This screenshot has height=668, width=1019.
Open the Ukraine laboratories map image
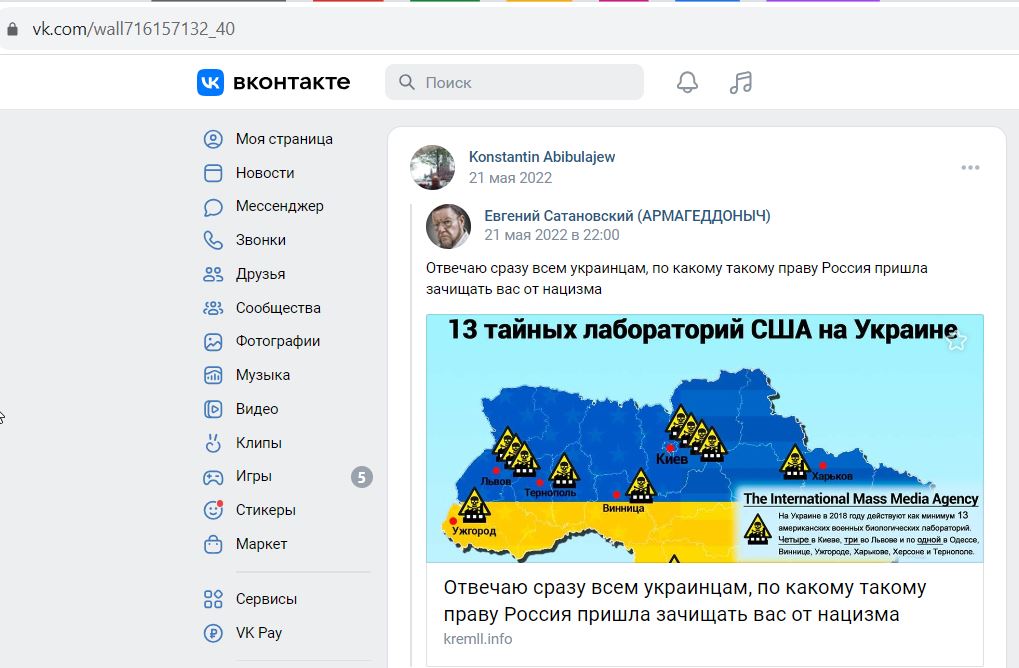[x=705, y=438]
